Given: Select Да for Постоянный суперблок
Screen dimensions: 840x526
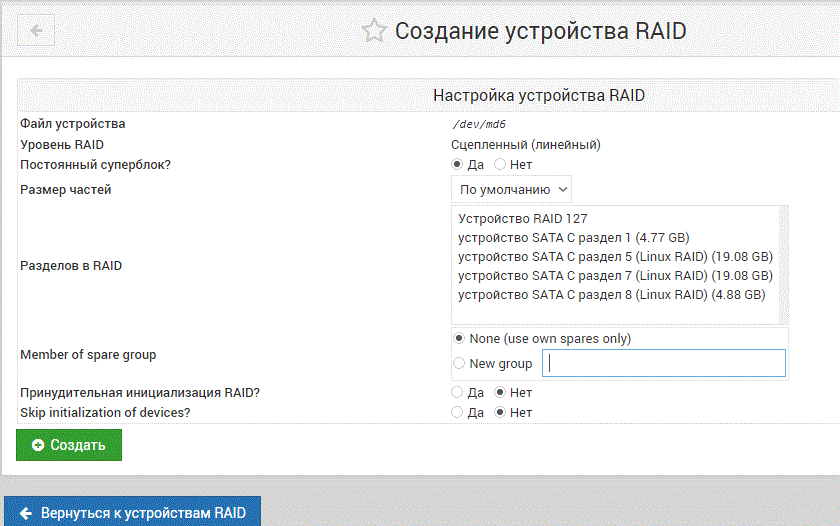Looking at the screenshot, I should point(457,164).
